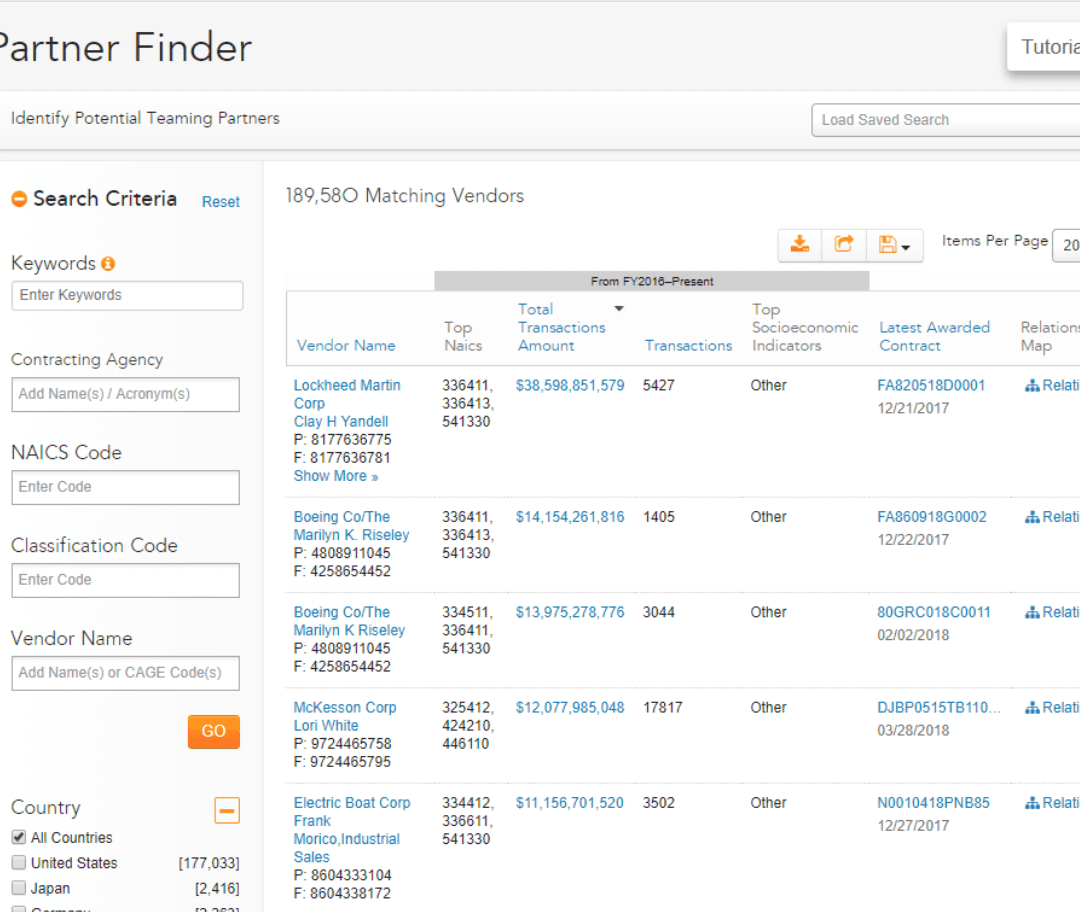Click the Total Transactions Amount sort arrow

tap(618, 309)
